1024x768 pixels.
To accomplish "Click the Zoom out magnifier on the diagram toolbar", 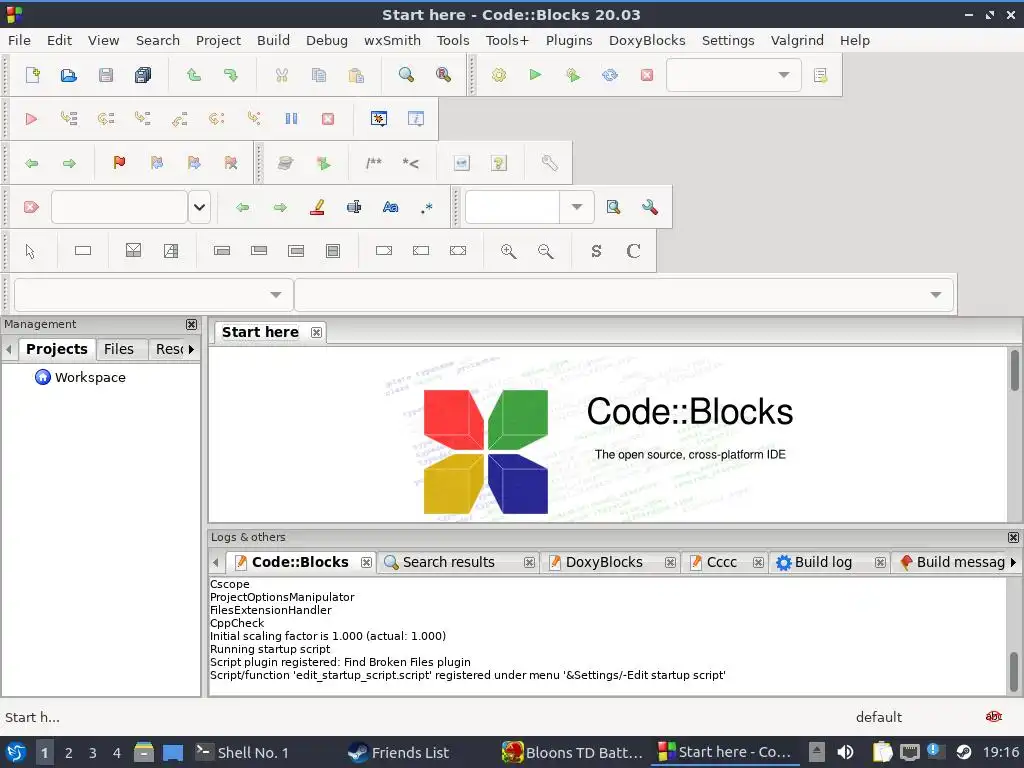I will click(545, 251).
